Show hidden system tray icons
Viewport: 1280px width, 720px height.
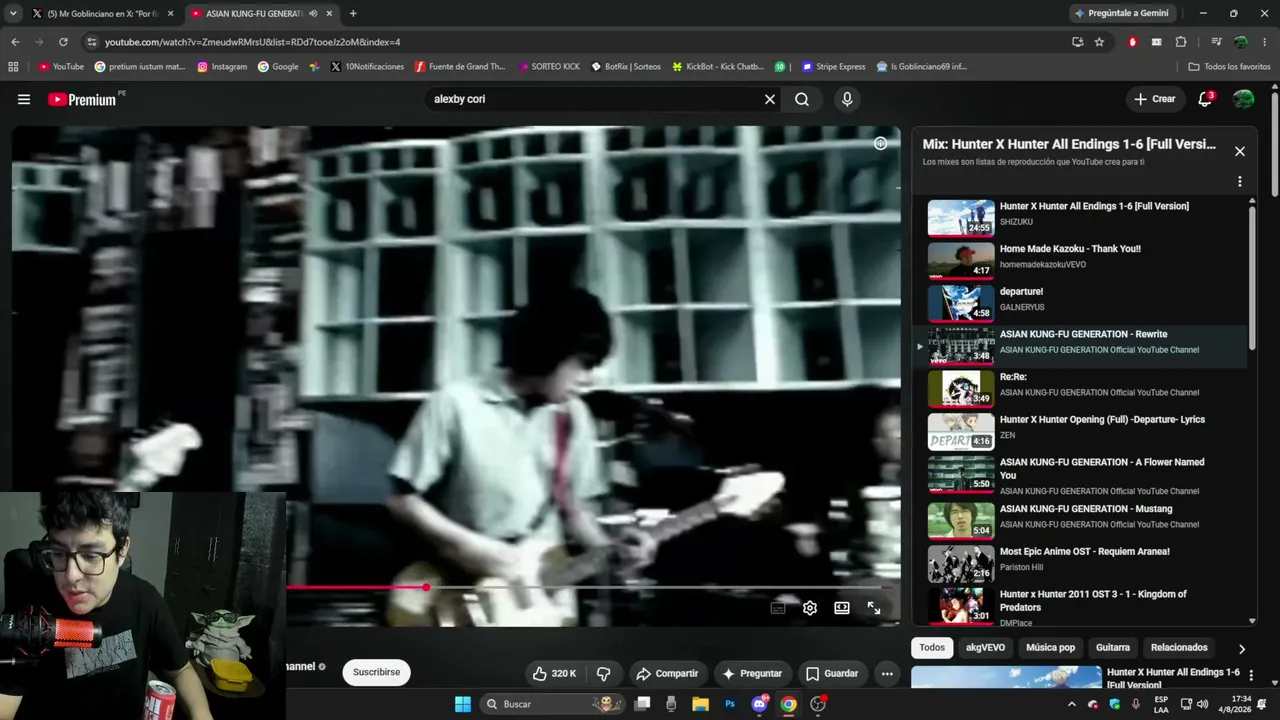[x=1072, y=704]
